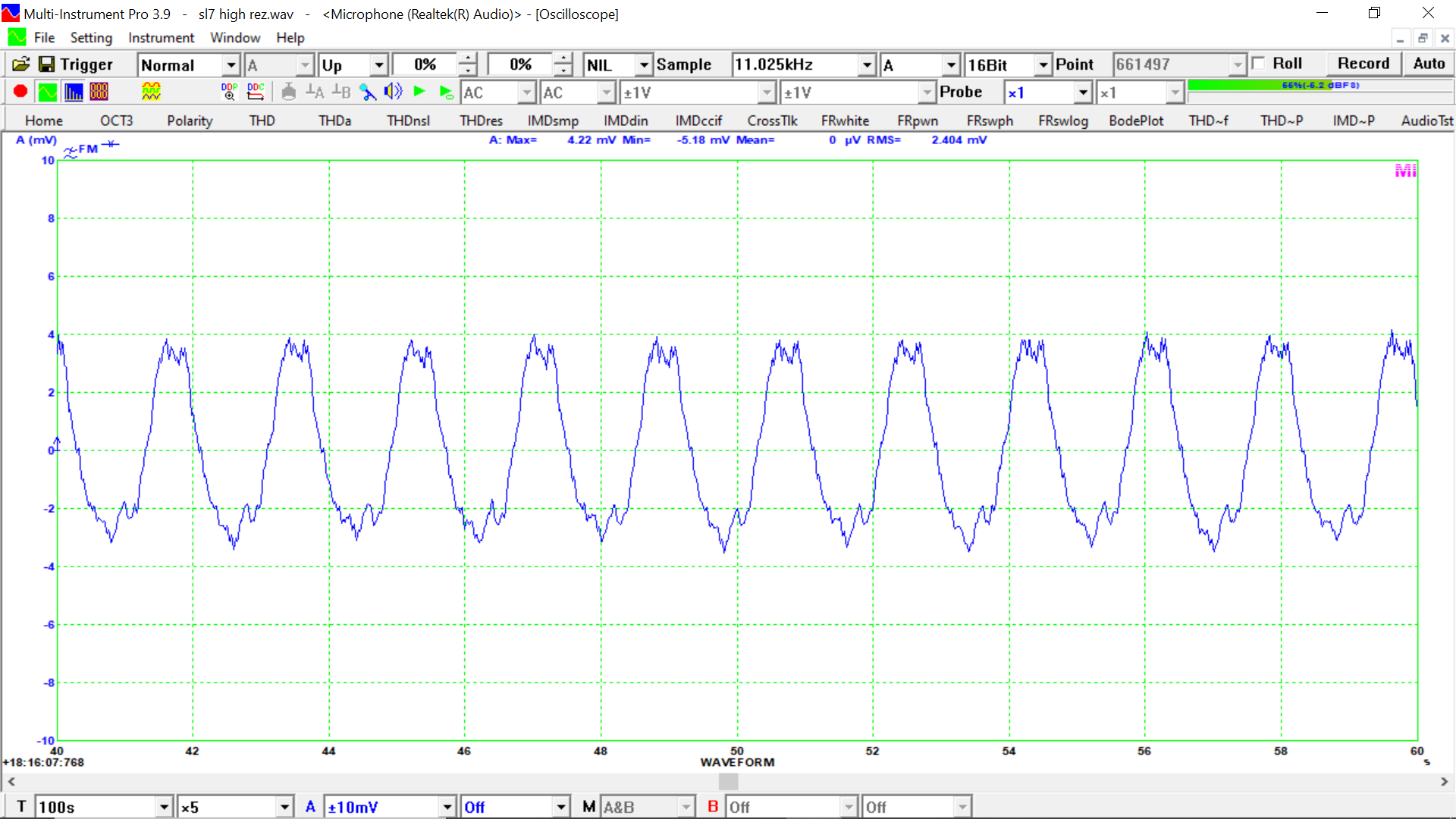
Task: Click the channel A zero offset icon
Action: point(315,92)
